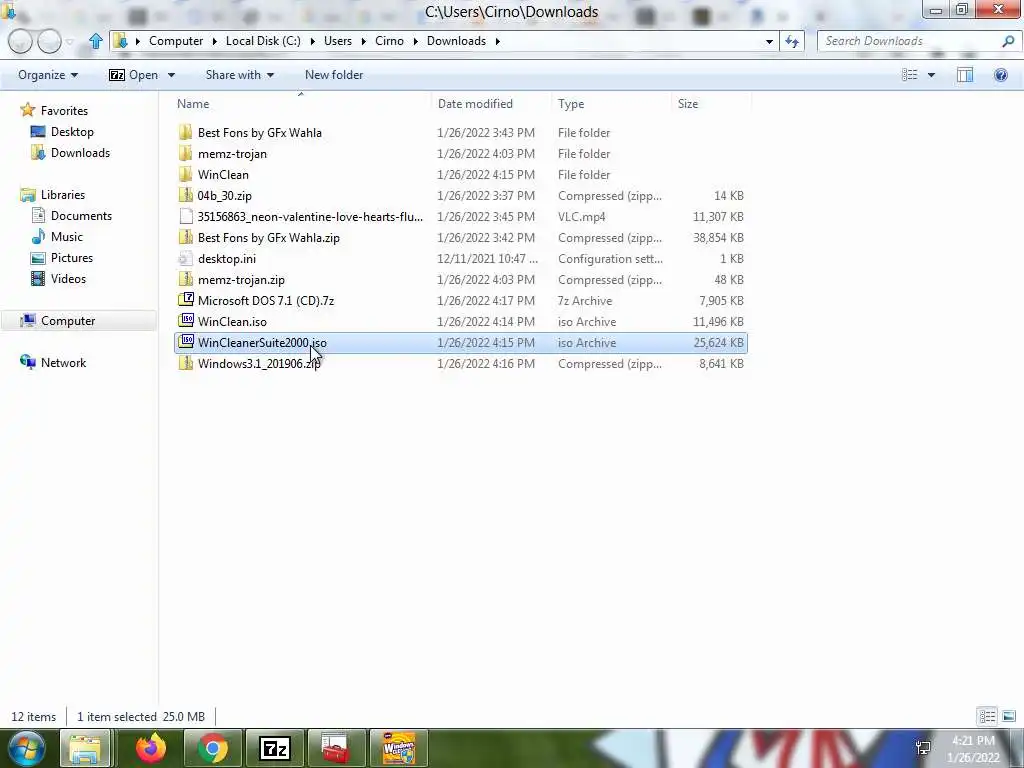Click the Forward navigation button
The height and width of the screenshot is (768, 1024).
click(x=50, y=41)
